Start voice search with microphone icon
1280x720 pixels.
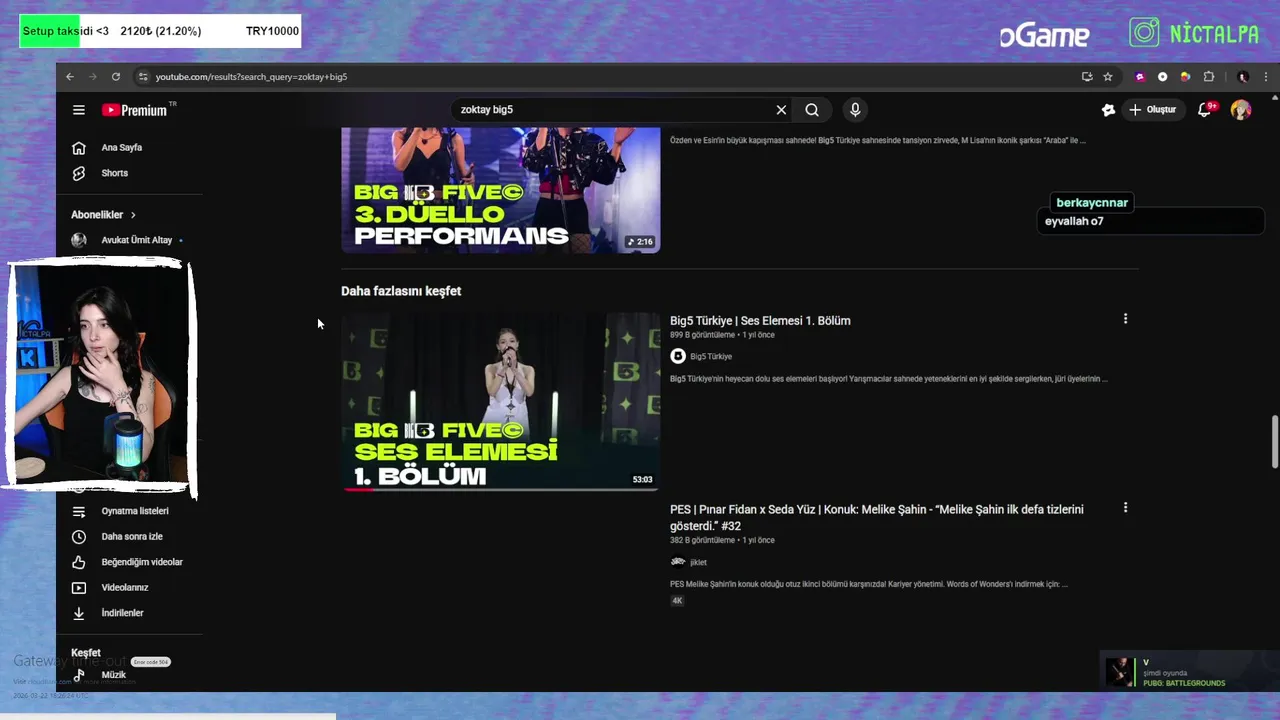tap(855, 110)
